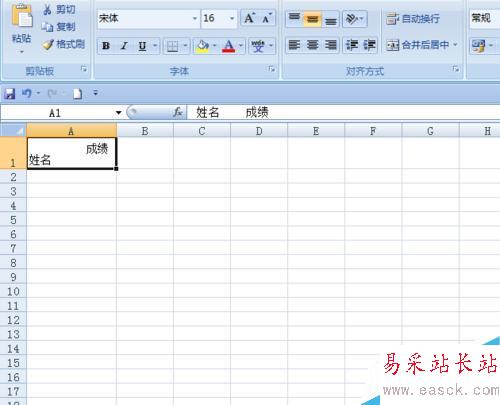The height and width of the screenshot is (405, 500).
Task: Toggle the highlighted middle vertical alignment
Action: [x=312, y=19]
